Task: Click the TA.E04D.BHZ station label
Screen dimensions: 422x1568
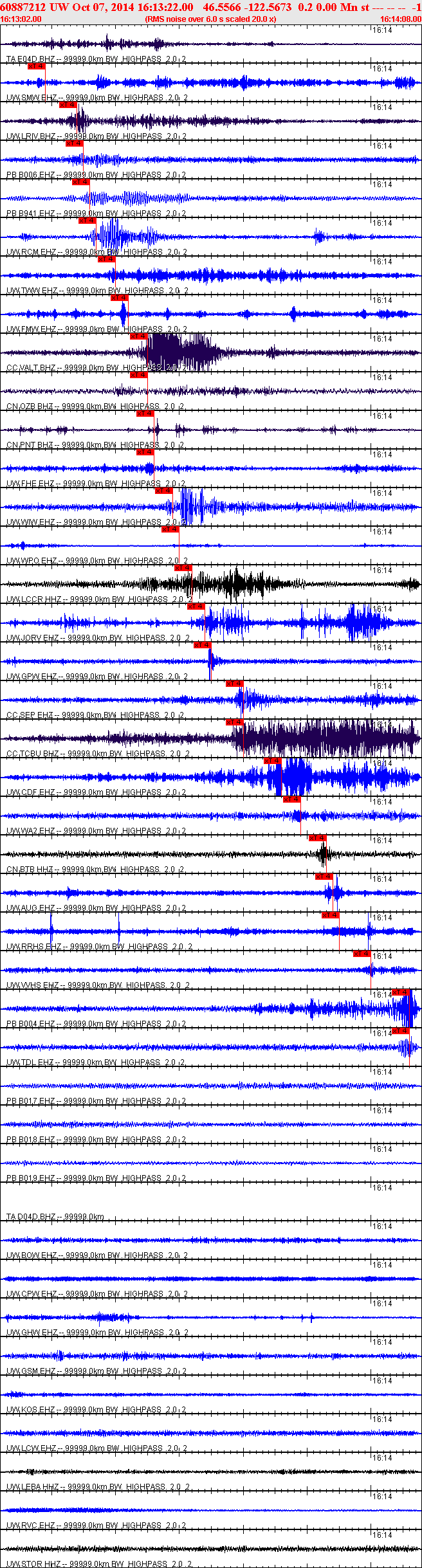Action: tap(30, 59)
